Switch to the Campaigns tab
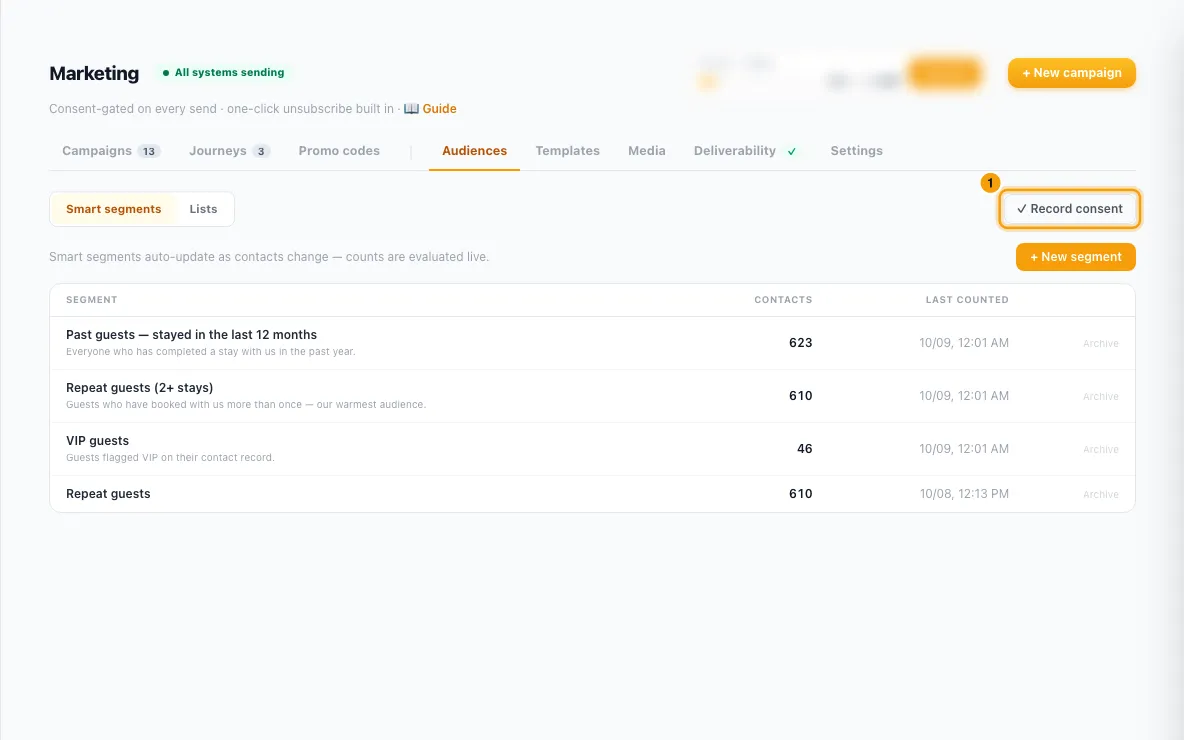 (x=111, y=151)
